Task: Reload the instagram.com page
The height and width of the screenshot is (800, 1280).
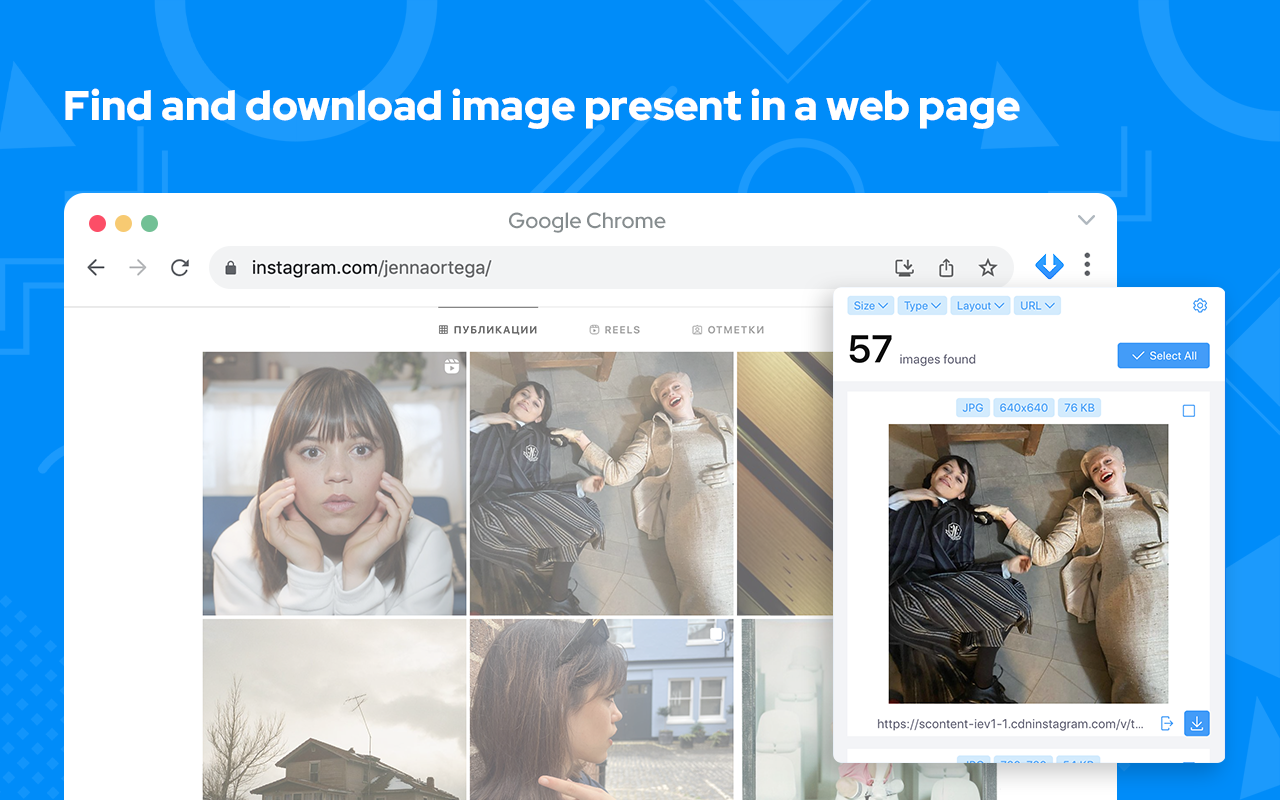Action: click(179, 267)
